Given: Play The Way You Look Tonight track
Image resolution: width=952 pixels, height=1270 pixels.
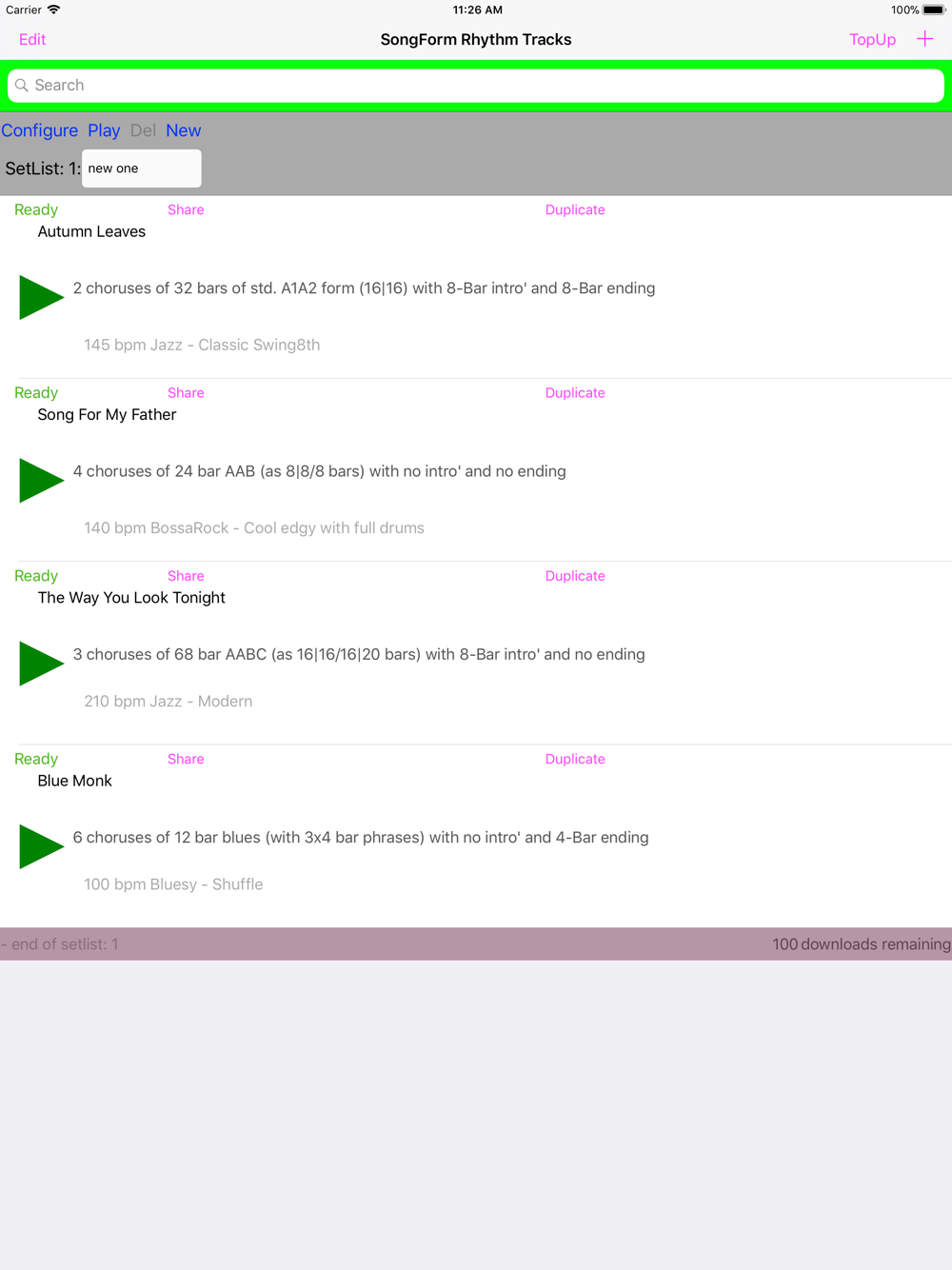Looking at the screenshot, I should (41, 663).
